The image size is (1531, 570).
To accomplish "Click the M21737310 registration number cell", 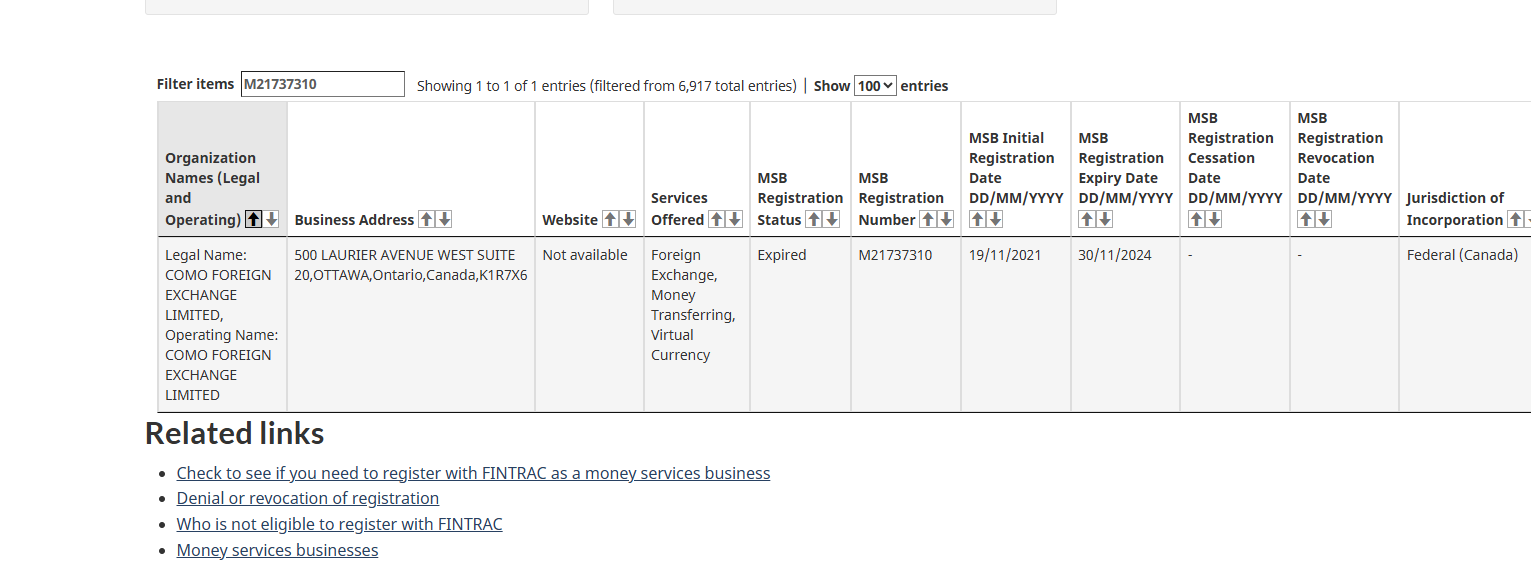I will tap(895, 255).
